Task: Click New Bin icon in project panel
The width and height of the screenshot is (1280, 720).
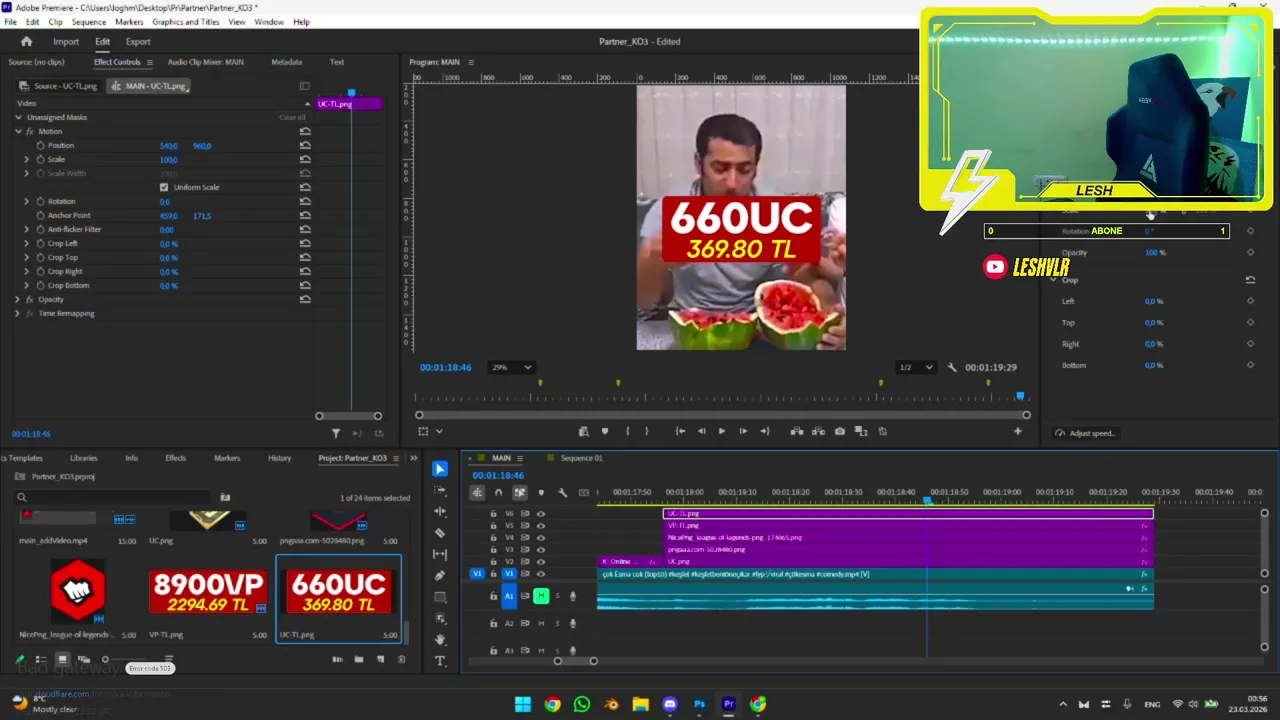Action: pos(359,659)
